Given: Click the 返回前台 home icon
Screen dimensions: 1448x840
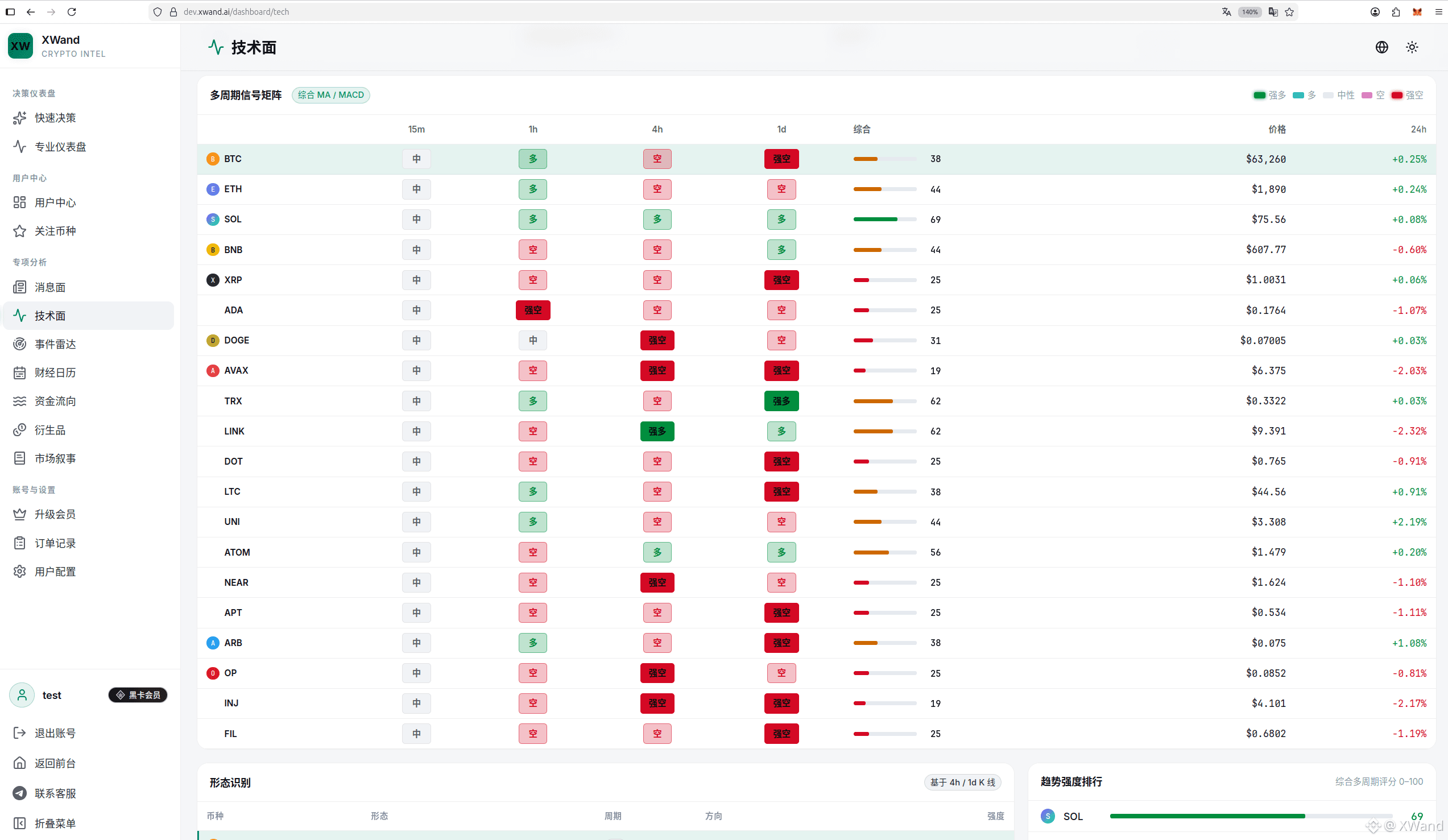Looking at the screenshot, I should 19,763.
